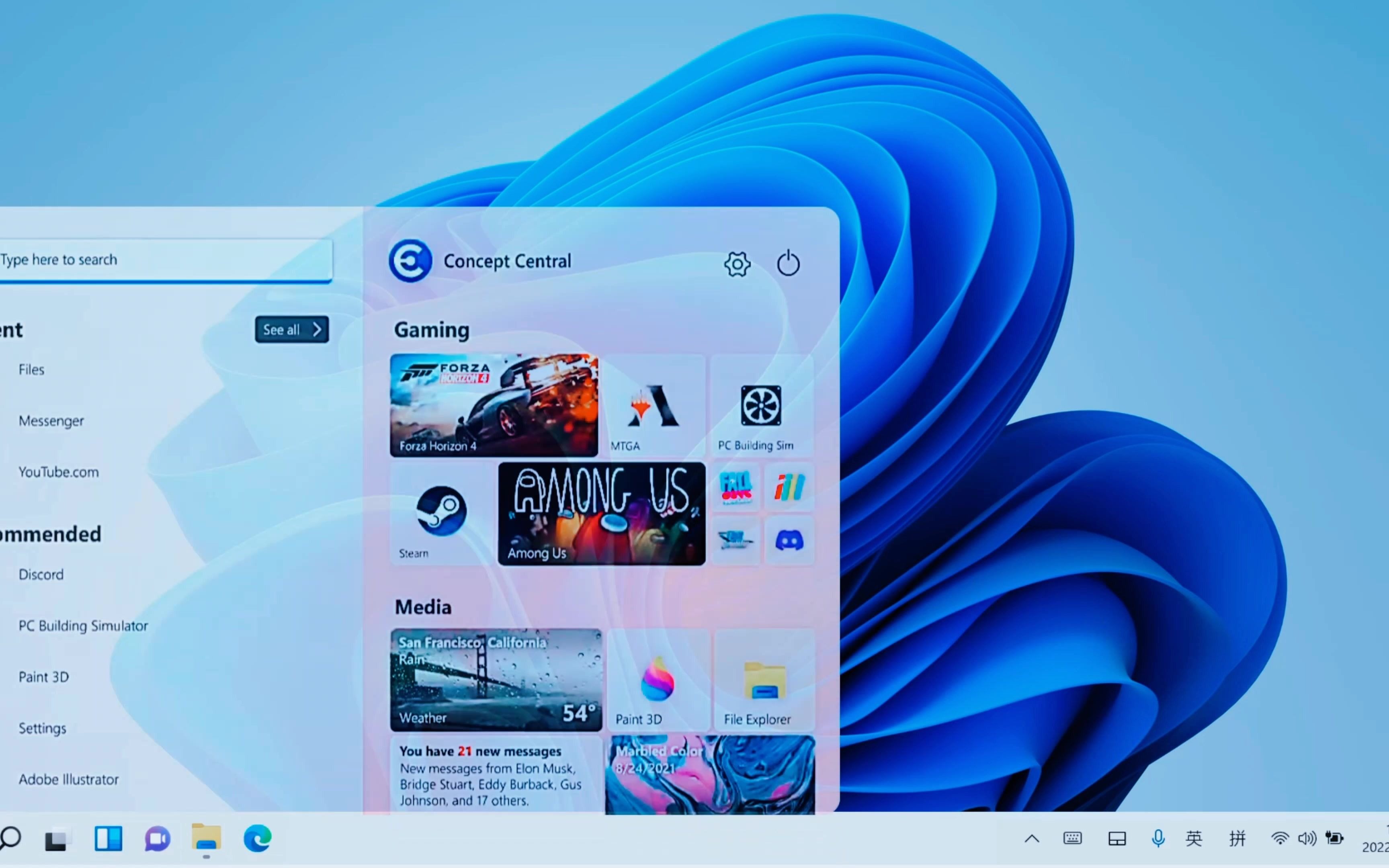Launch the PC Building Sim tile
The height and width of the screenshot is (868, 1389).
coord(762,405)
